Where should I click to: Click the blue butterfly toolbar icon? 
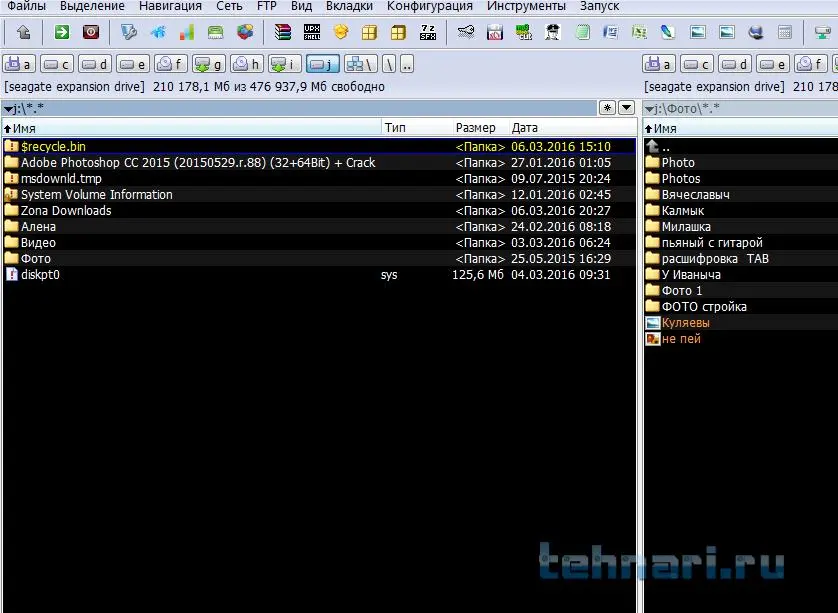pos(158,33)
